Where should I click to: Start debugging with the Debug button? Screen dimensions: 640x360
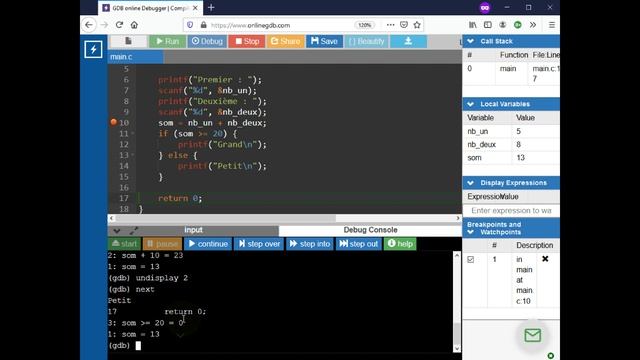click(x=207, y=41)
